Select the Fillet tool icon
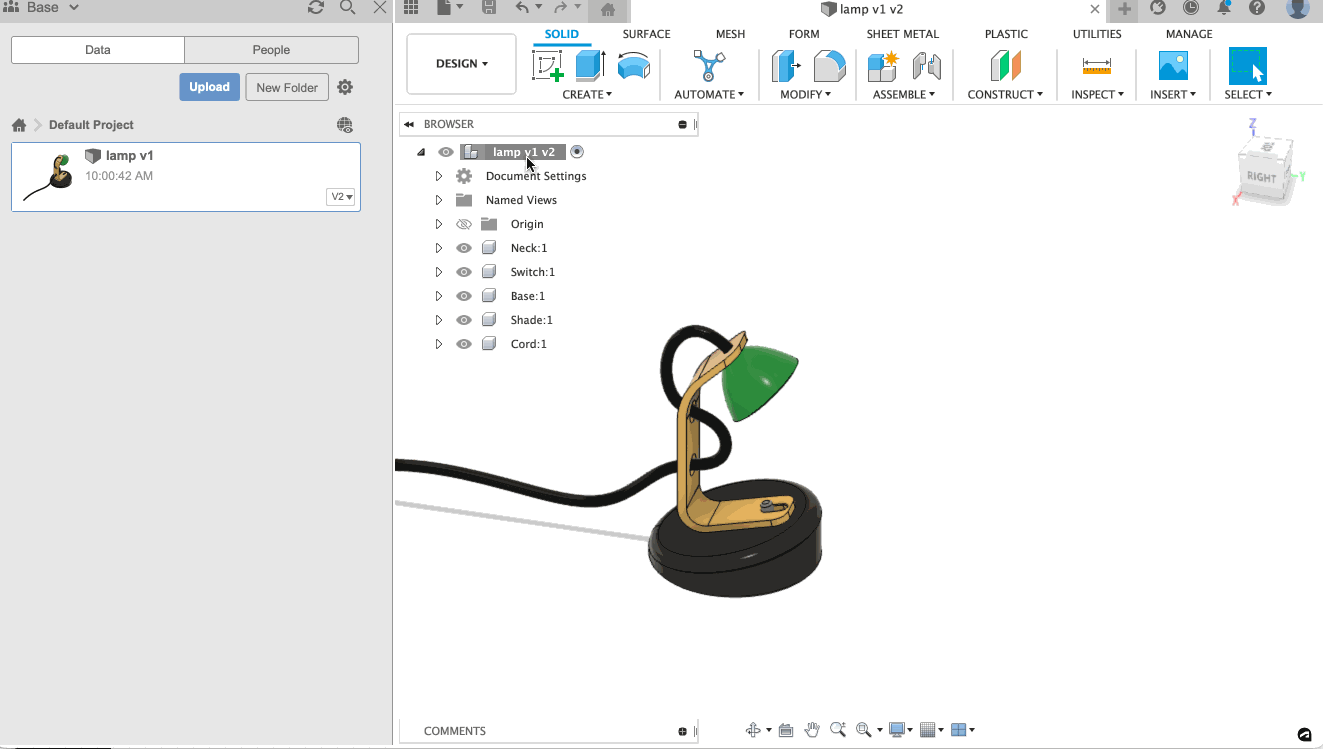The image size is (1323, 749). point(829,66)
